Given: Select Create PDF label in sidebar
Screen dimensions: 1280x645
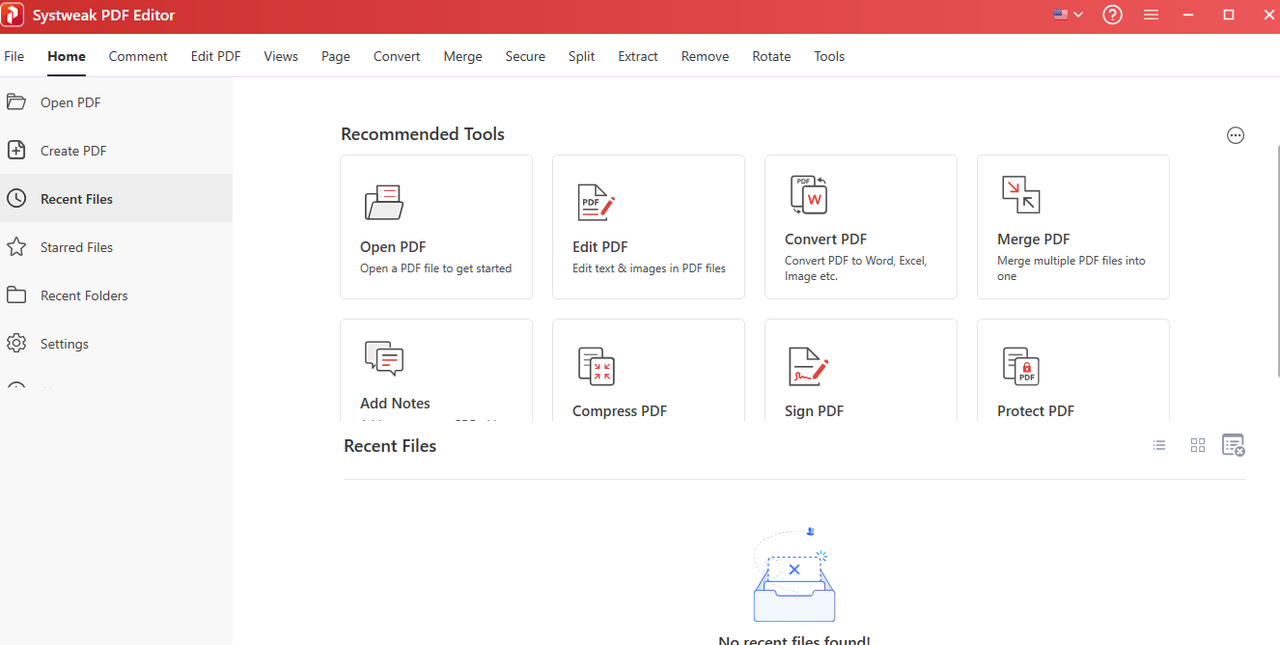Looking at the screenshot, I should pyautogui.click(x=73, y=151).
